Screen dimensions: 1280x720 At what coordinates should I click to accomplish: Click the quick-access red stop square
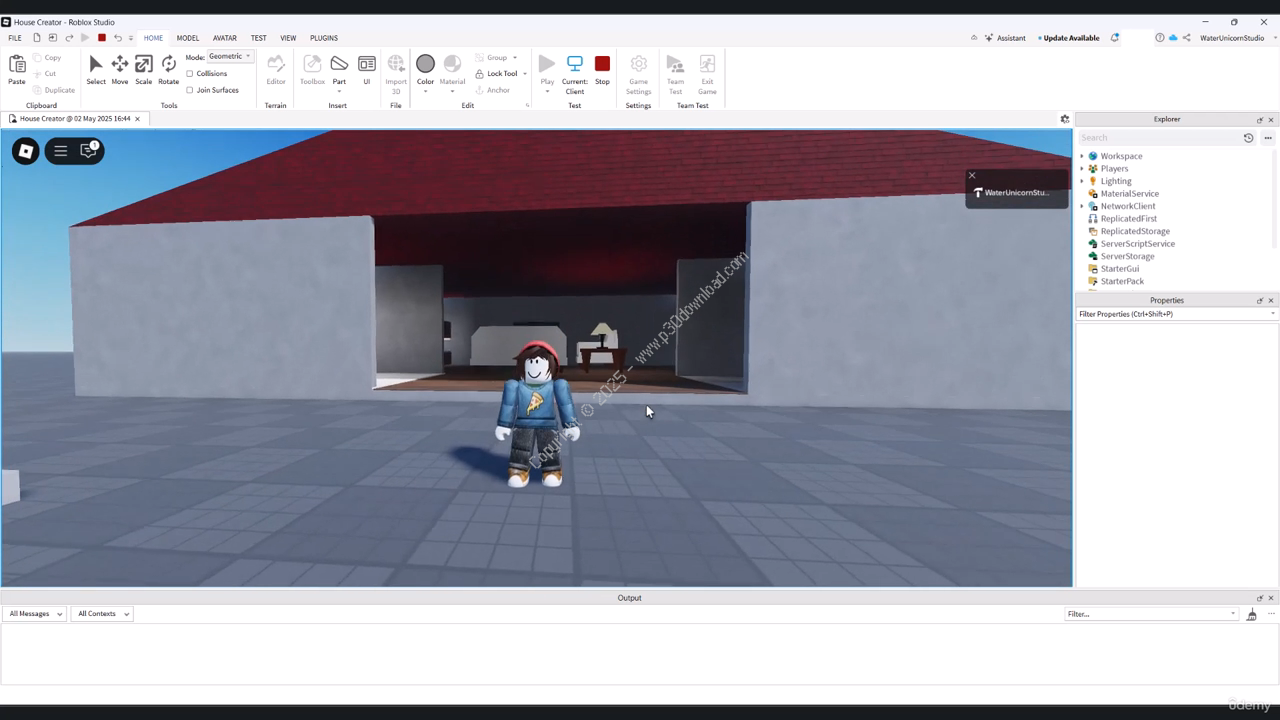(101, 38)
